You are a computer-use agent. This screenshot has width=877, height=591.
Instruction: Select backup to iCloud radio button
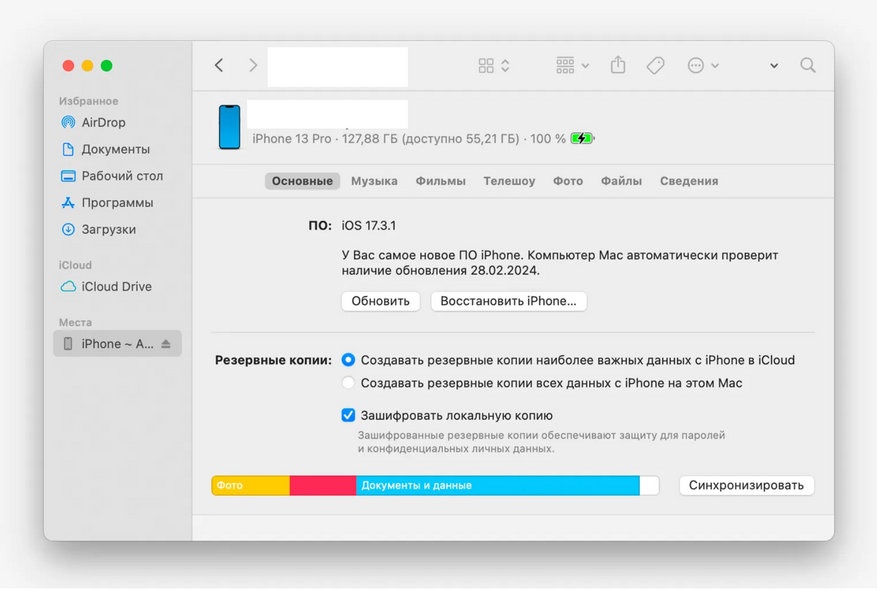(348, 360)
